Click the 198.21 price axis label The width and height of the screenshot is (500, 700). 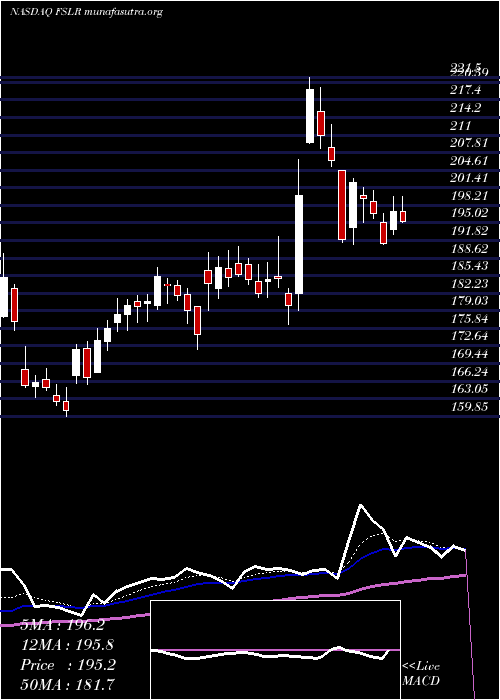click(x=470, y=196)
